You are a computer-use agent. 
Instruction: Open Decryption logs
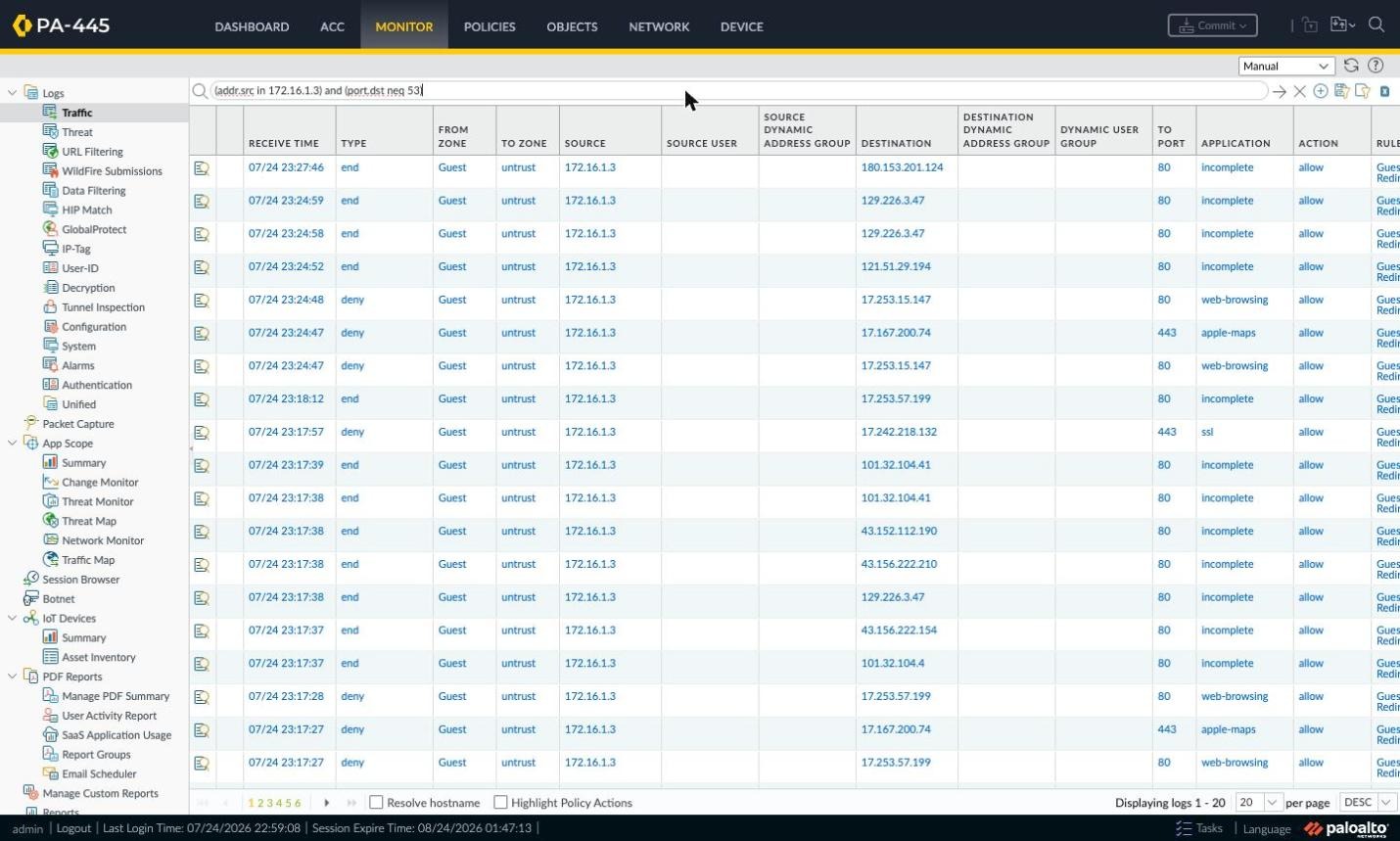[x=88, y=288]
